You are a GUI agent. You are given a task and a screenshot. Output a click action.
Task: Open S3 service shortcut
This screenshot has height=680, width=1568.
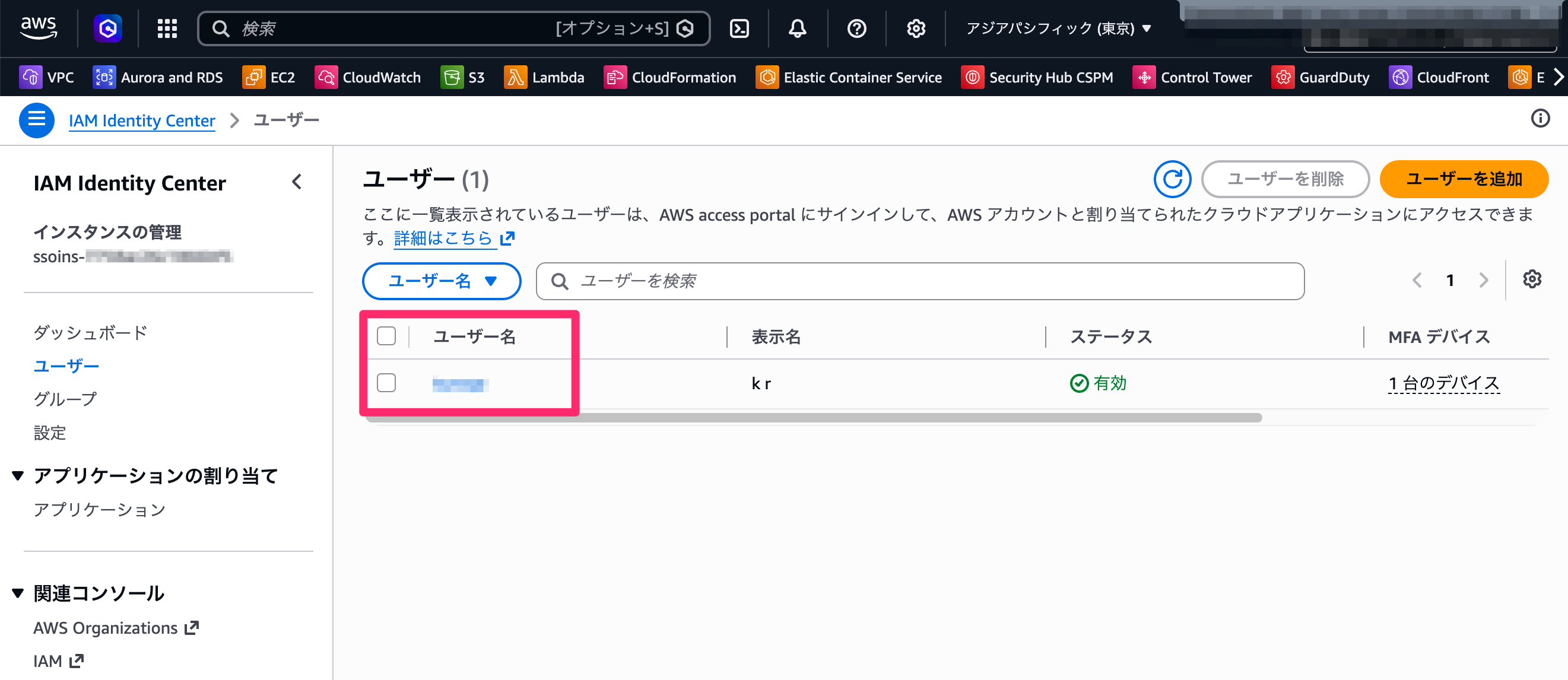point(462,77)
